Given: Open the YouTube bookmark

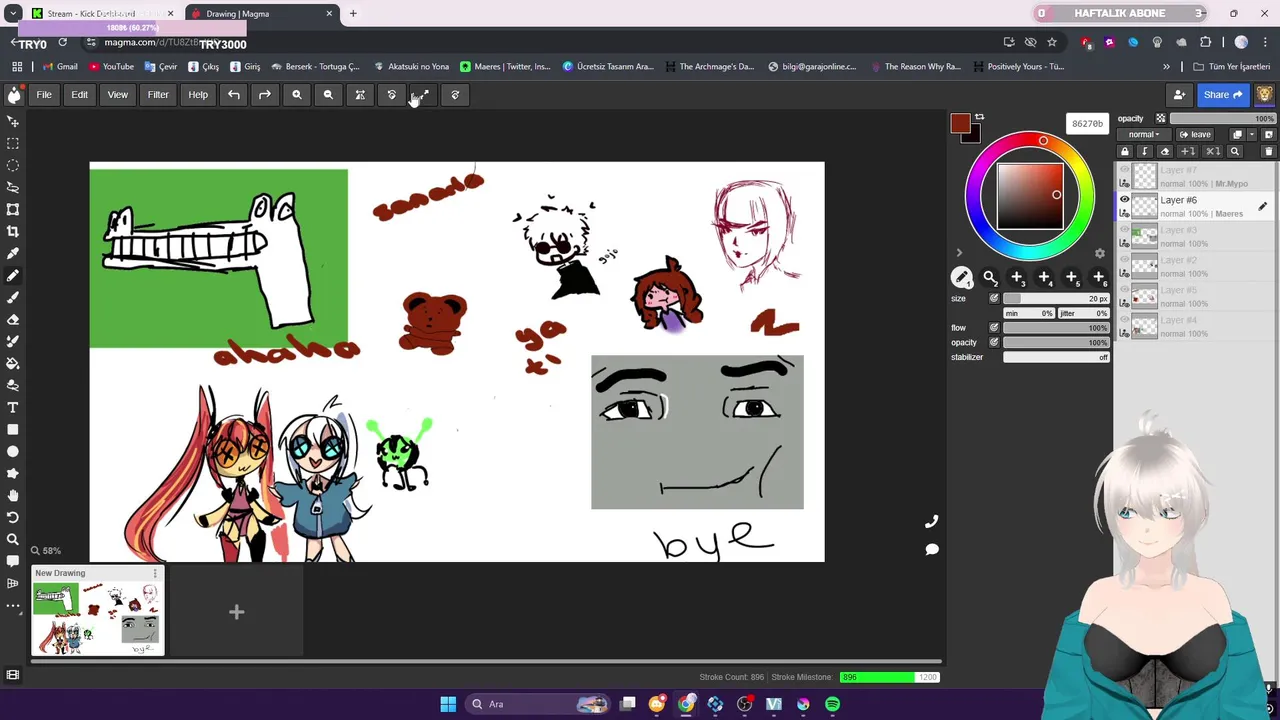Looking at the screenshot, I should click(x=111, y=67).
